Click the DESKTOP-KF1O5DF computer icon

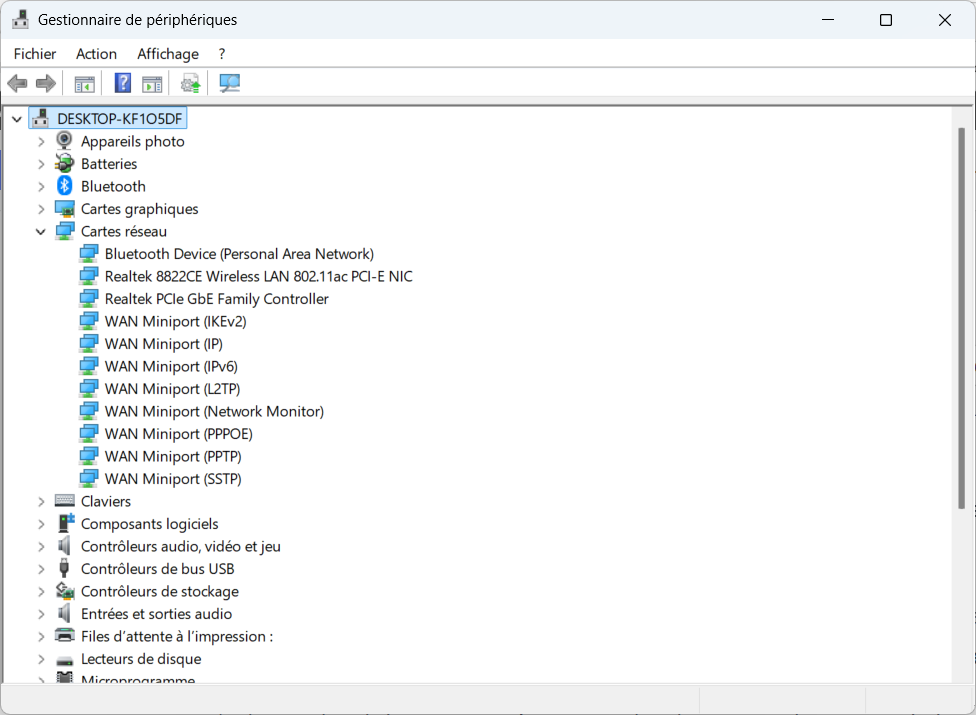pyautogui.click(x=41, y=118)
